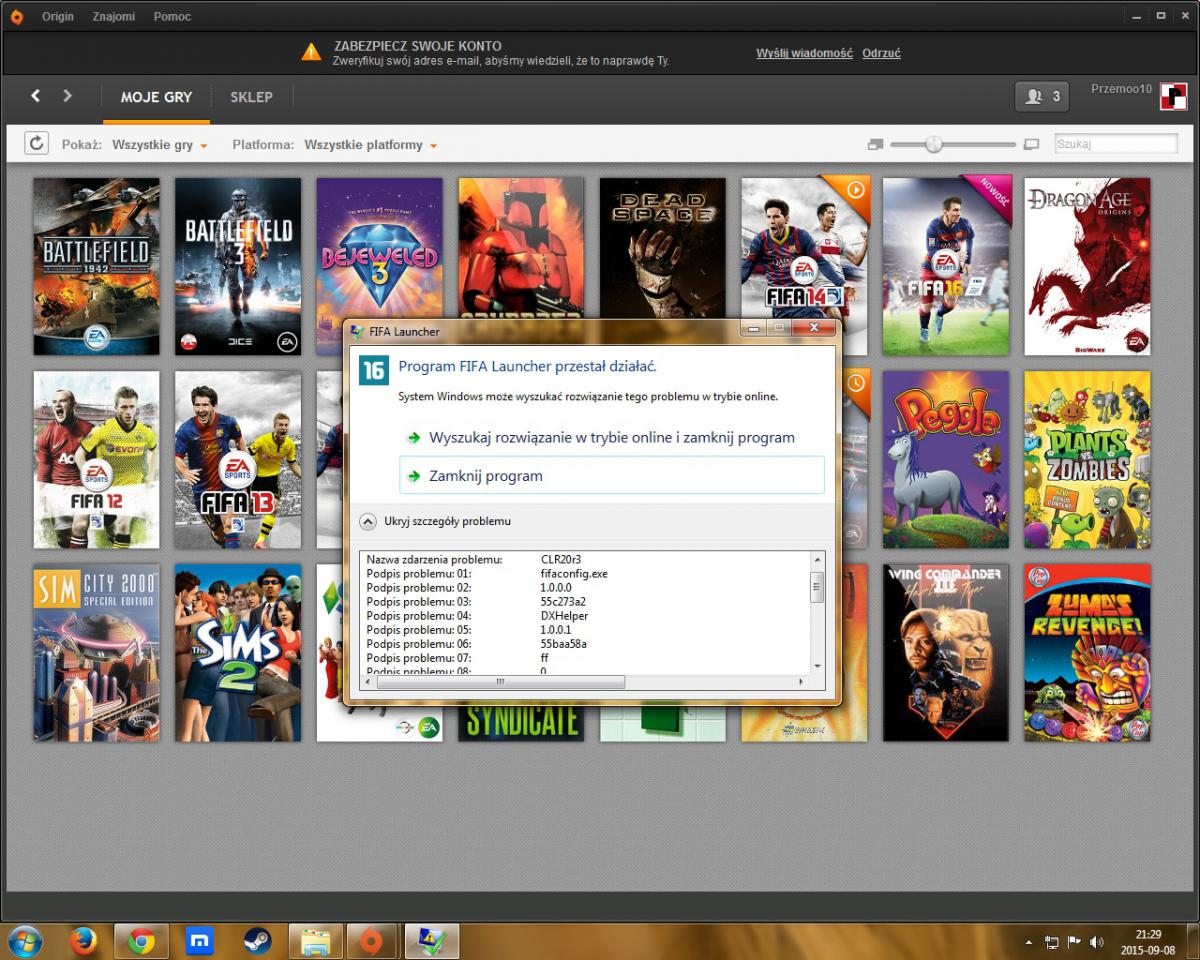Switch to the MOJE GRY tab
Screen dimensions: 1200x960
click(x=156, y=97)
